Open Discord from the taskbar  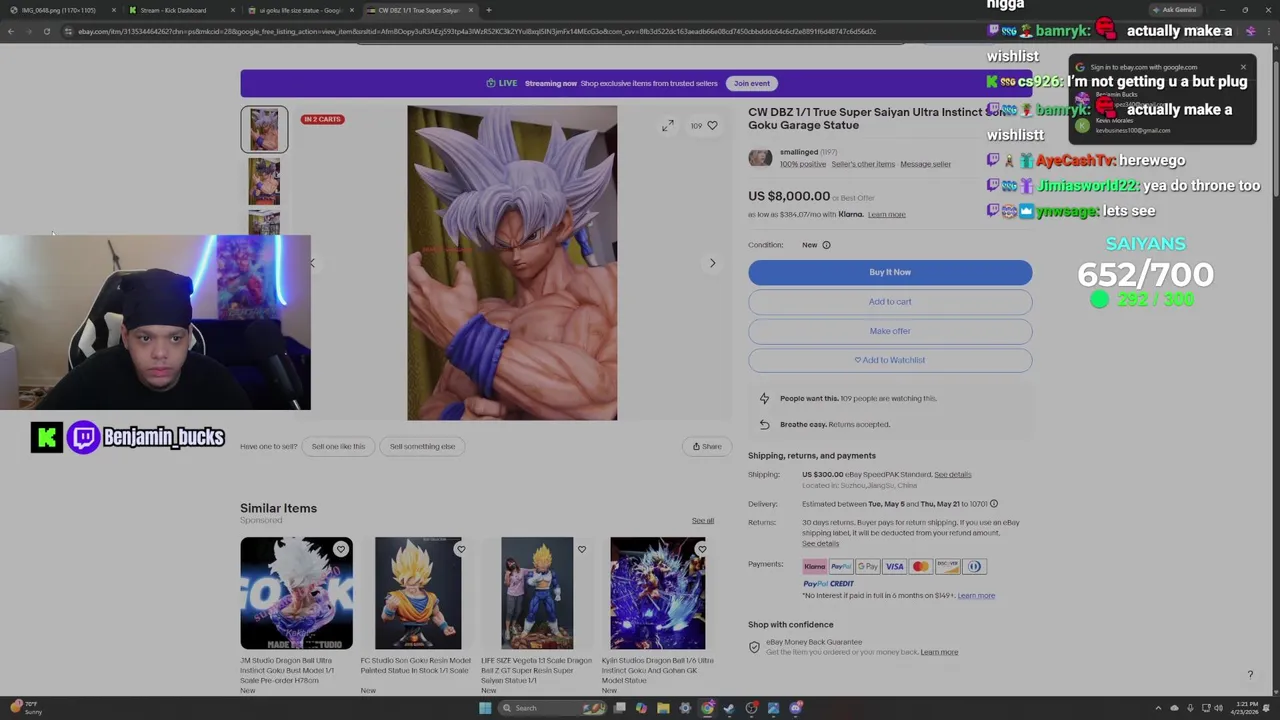point(795,708)
